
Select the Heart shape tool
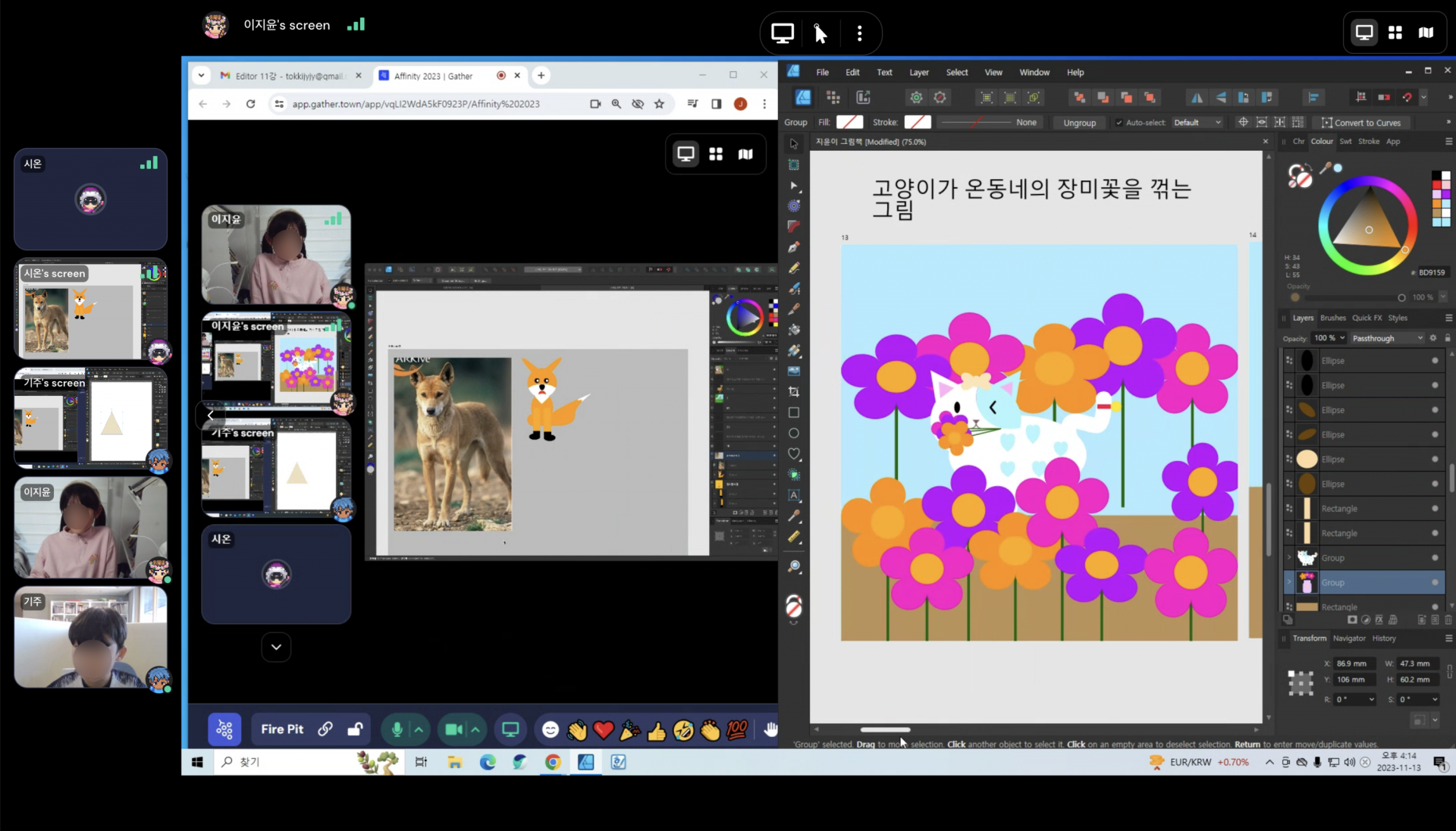794,453
